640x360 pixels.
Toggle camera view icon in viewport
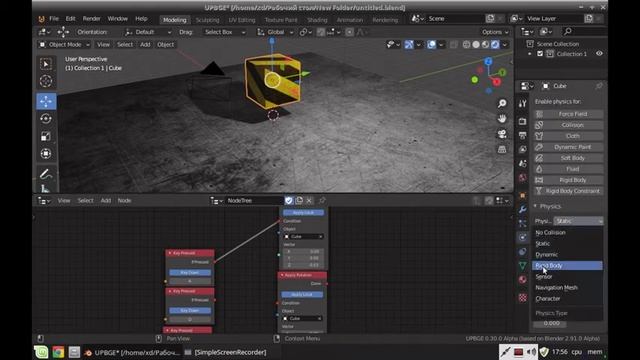pyautogui.click(x=502, y=134)
